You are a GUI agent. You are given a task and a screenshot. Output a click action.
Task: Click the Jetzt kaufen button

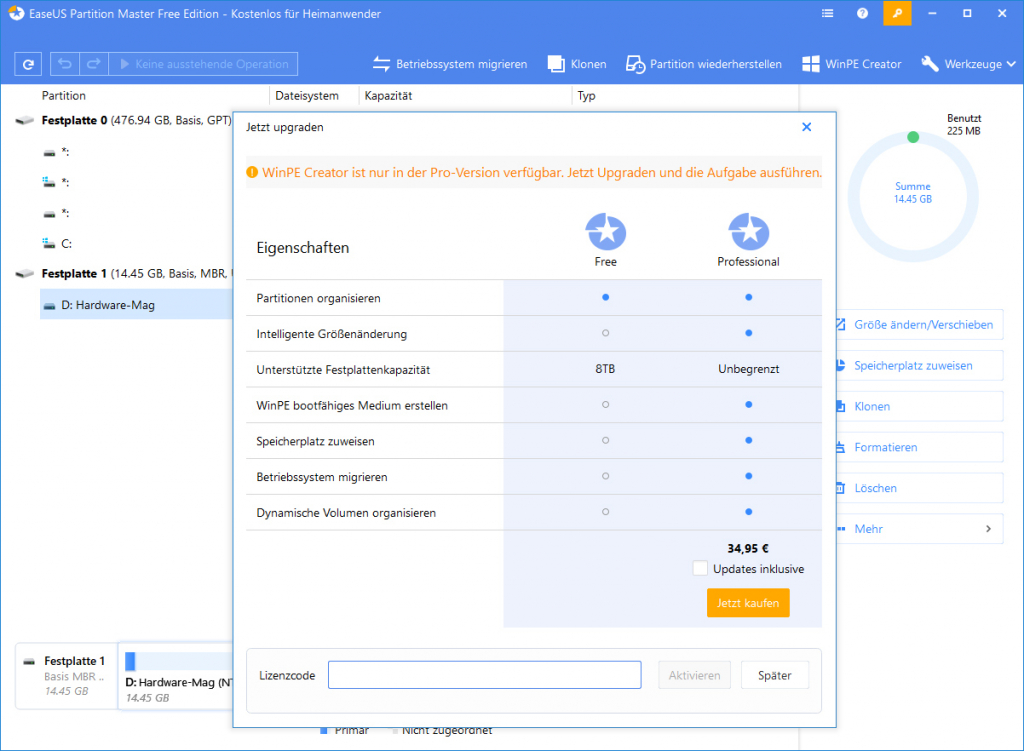click(x=747, y=602)
